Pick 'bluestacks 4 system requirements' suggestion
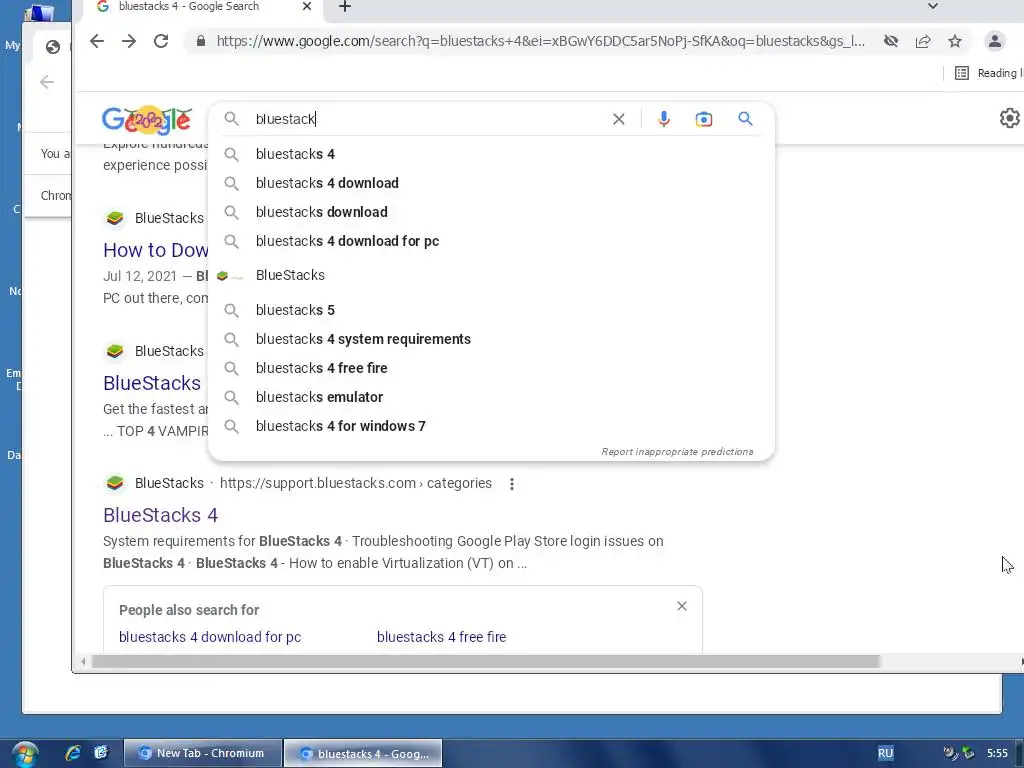This screenshot has height=768, width=1024. [x=491, y=339]
